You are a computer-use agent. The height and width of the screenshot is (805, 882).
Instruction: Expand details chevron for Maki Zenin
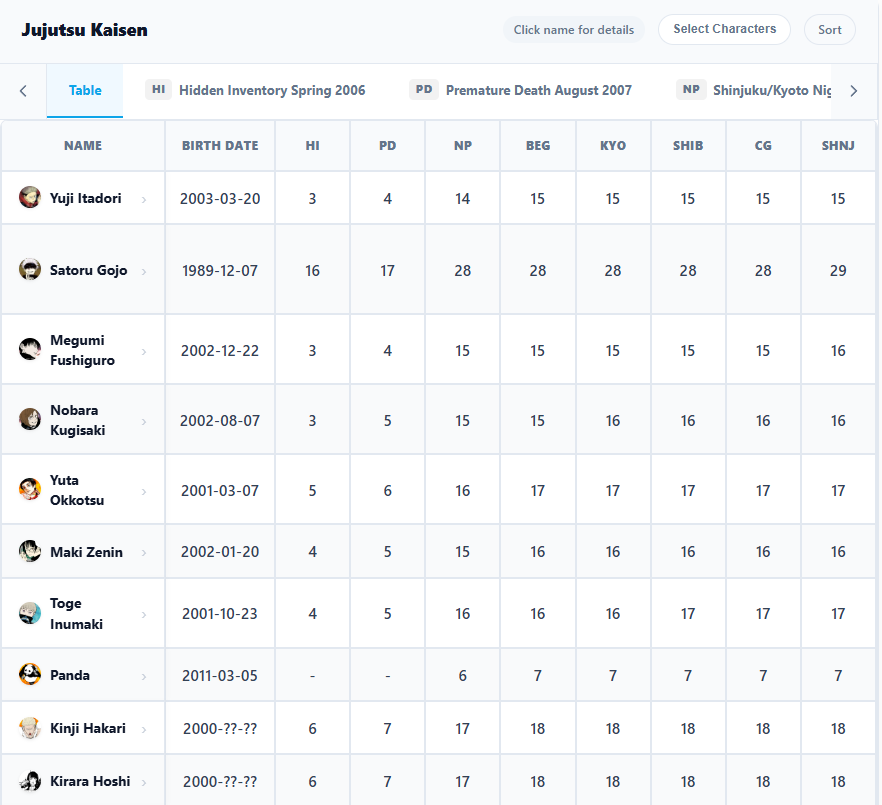point(144,553)
